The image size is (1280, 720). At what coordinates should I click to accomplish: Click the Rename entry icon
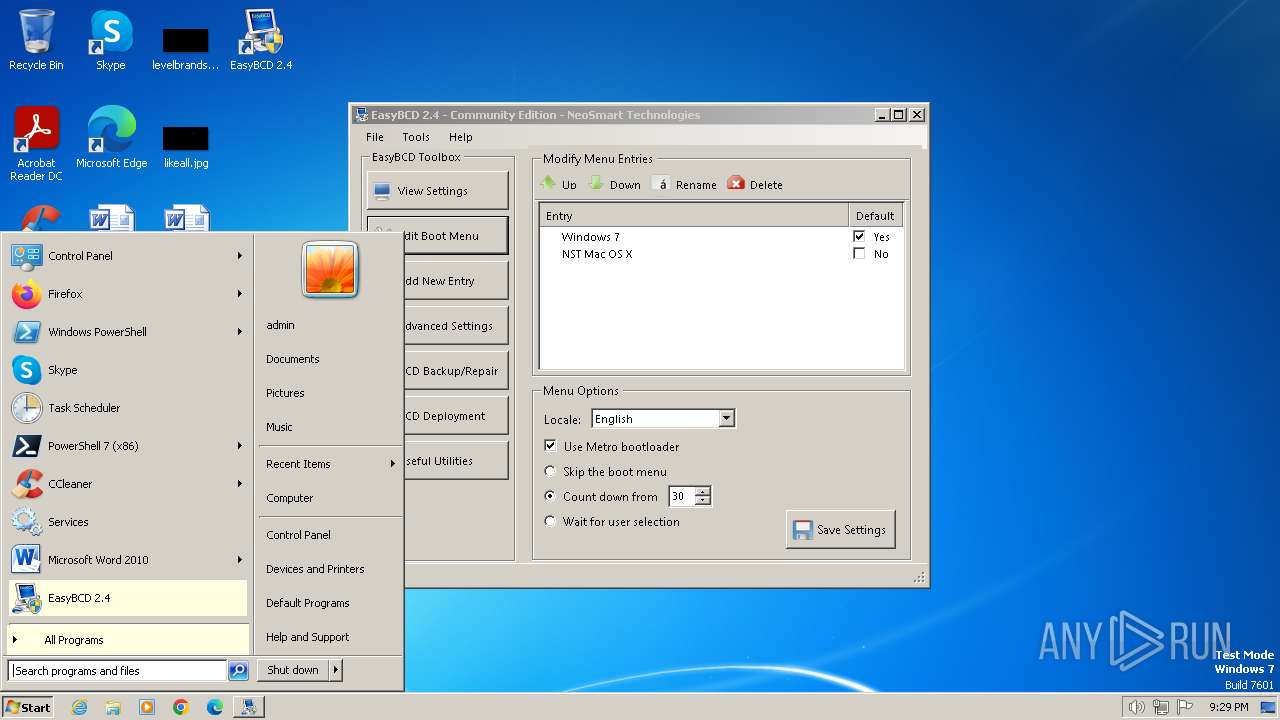(x=661, y=184)
